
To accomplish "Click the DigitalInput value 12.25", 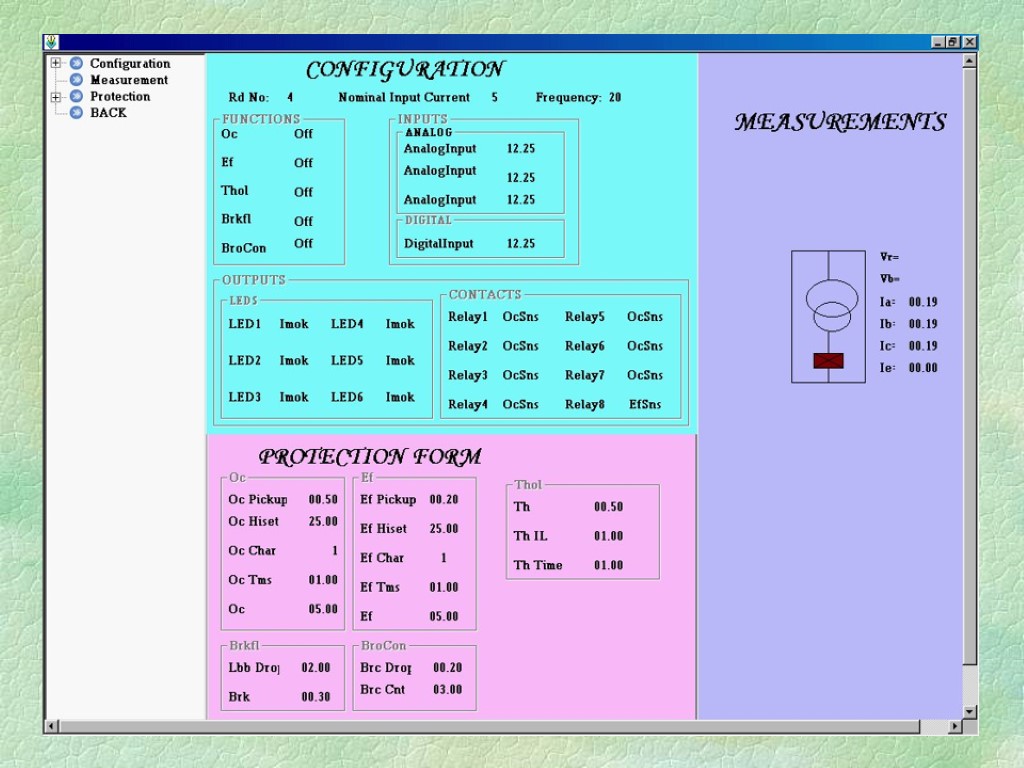I will point(520,244).
